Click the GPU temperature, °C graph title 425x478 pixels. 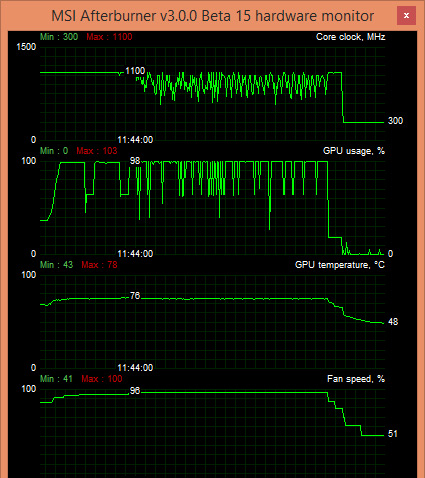(x=340, y=265)
